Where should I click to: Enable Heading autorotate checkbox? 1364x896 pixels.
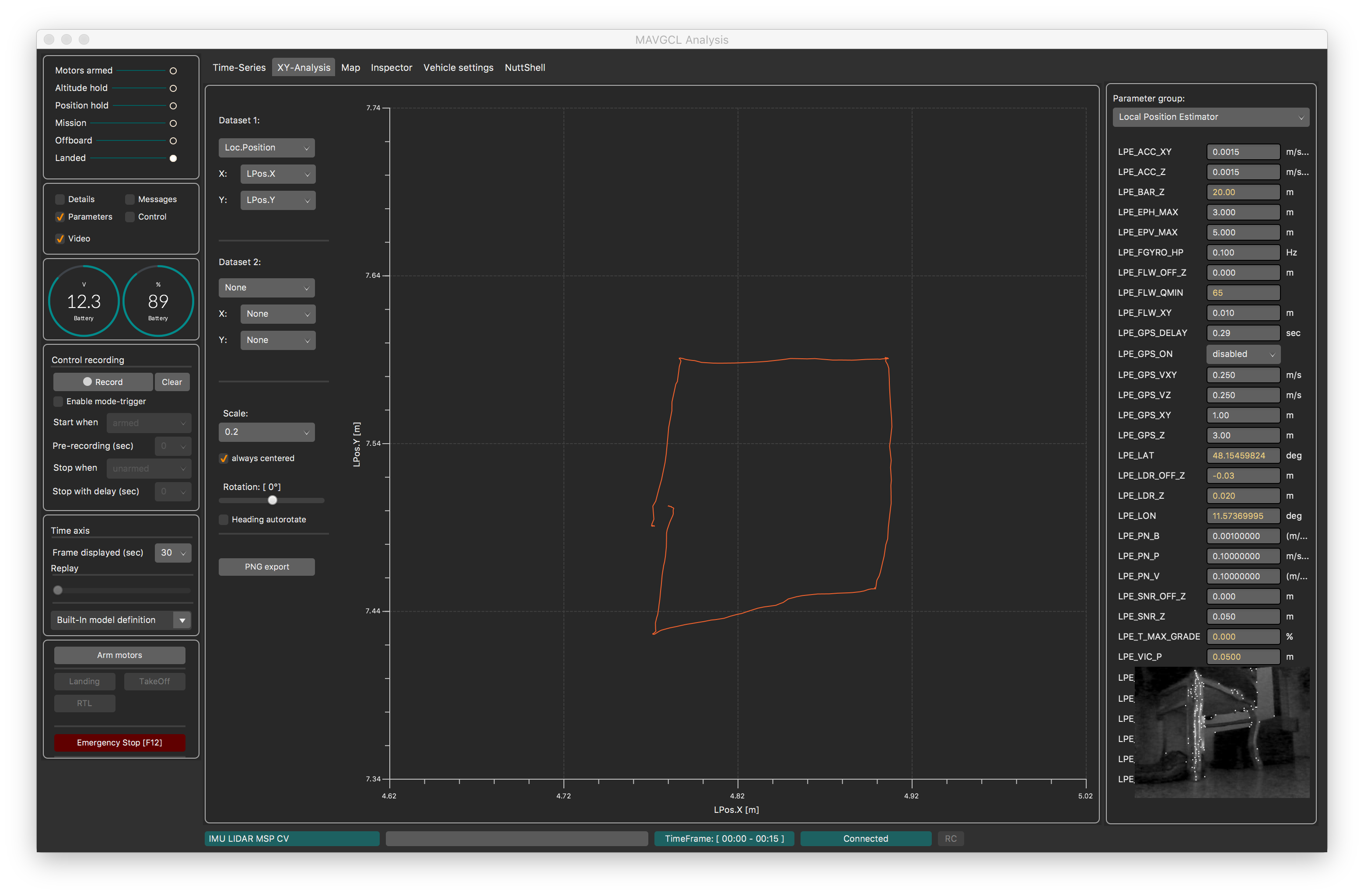(x=224, y=519)
